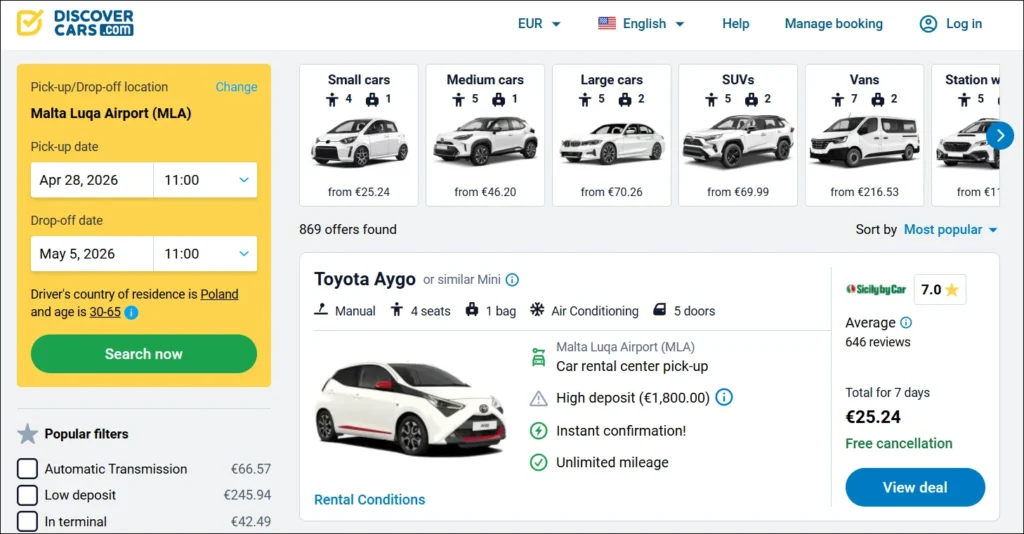Click the Manual gearbox icon
1024x534 pixels.
(x=321, y=309)
